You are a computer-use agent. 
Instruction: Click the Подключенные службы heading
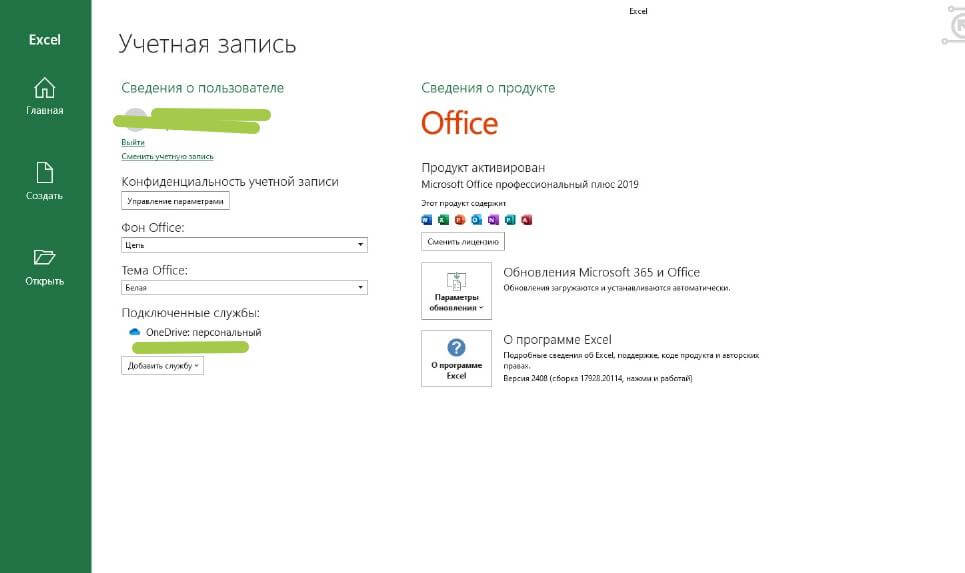point(191,313)
